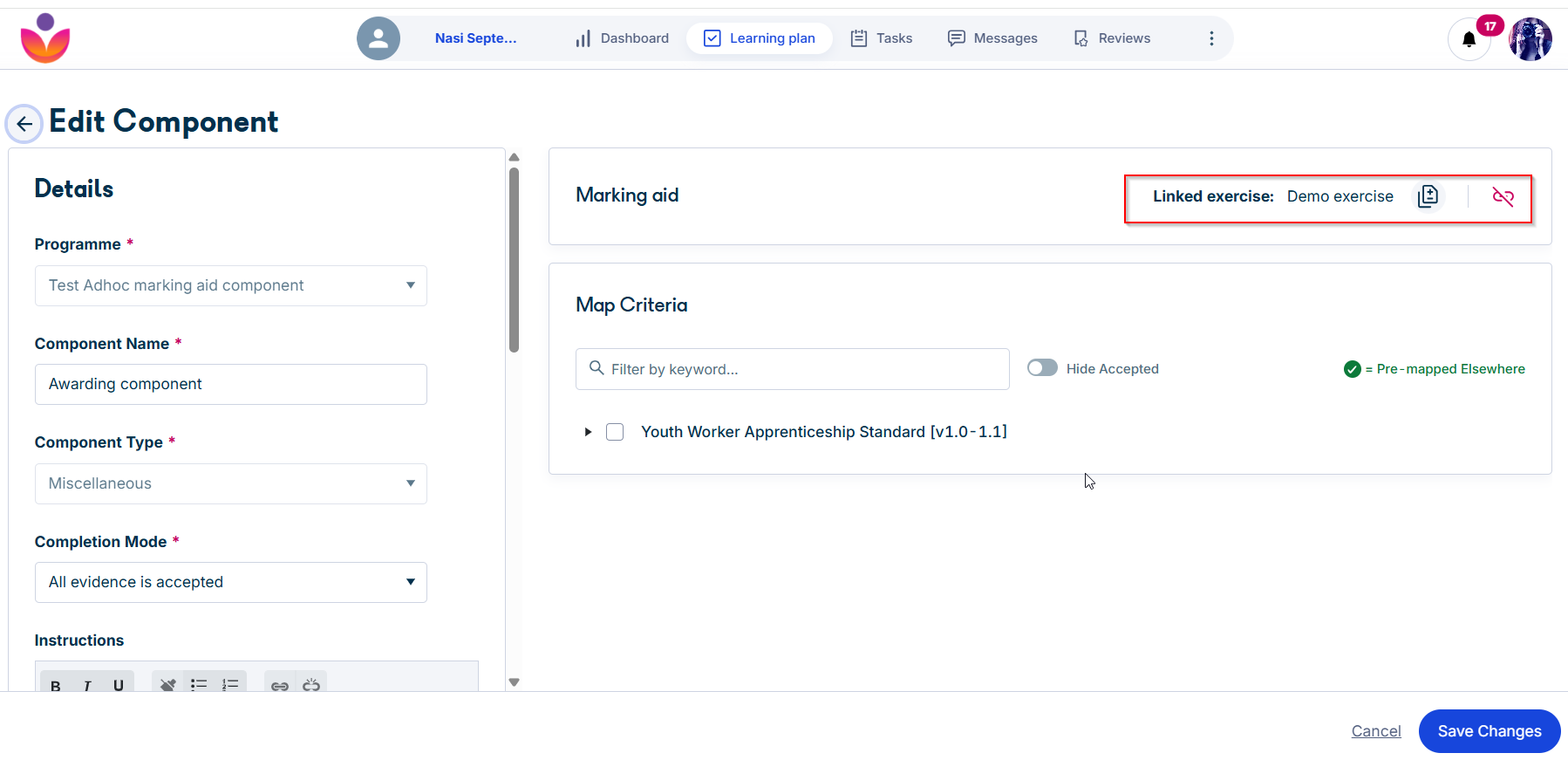This screenshot has height=760, width=1568.
Task: Insert a bulleted list in Instructions
Action: [199, 686]
